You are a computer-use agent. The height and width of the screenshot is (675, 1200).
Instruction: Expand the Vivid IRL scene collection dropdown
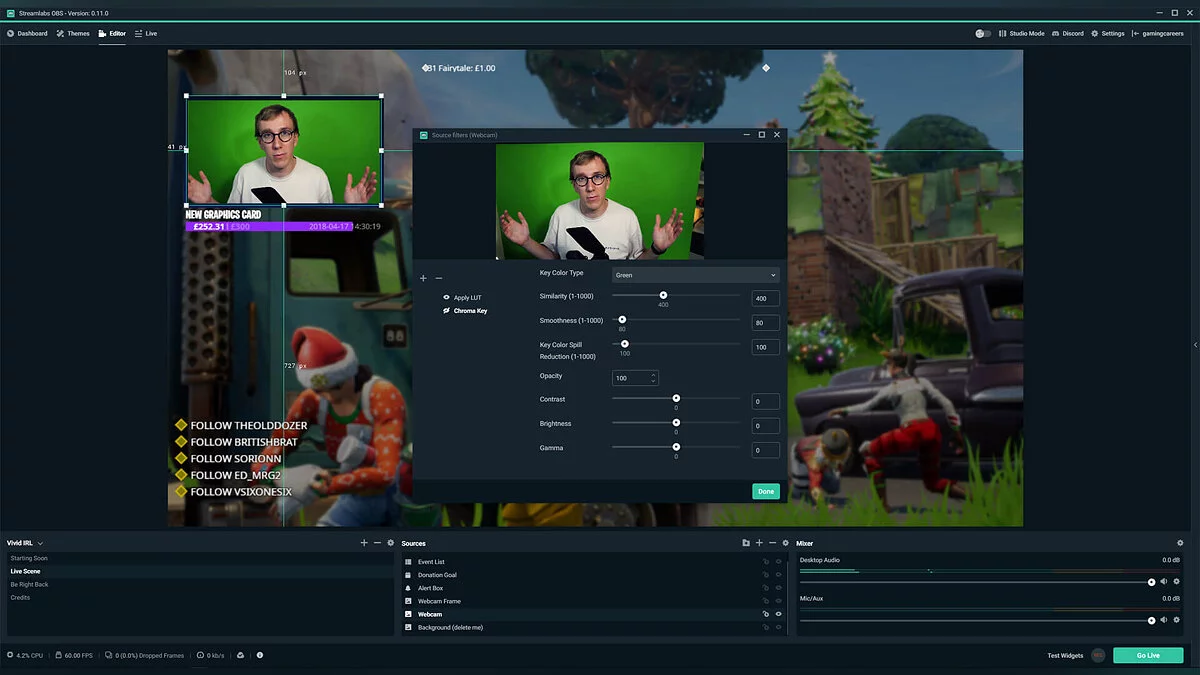pyautogui.click(x=40, y=543)
